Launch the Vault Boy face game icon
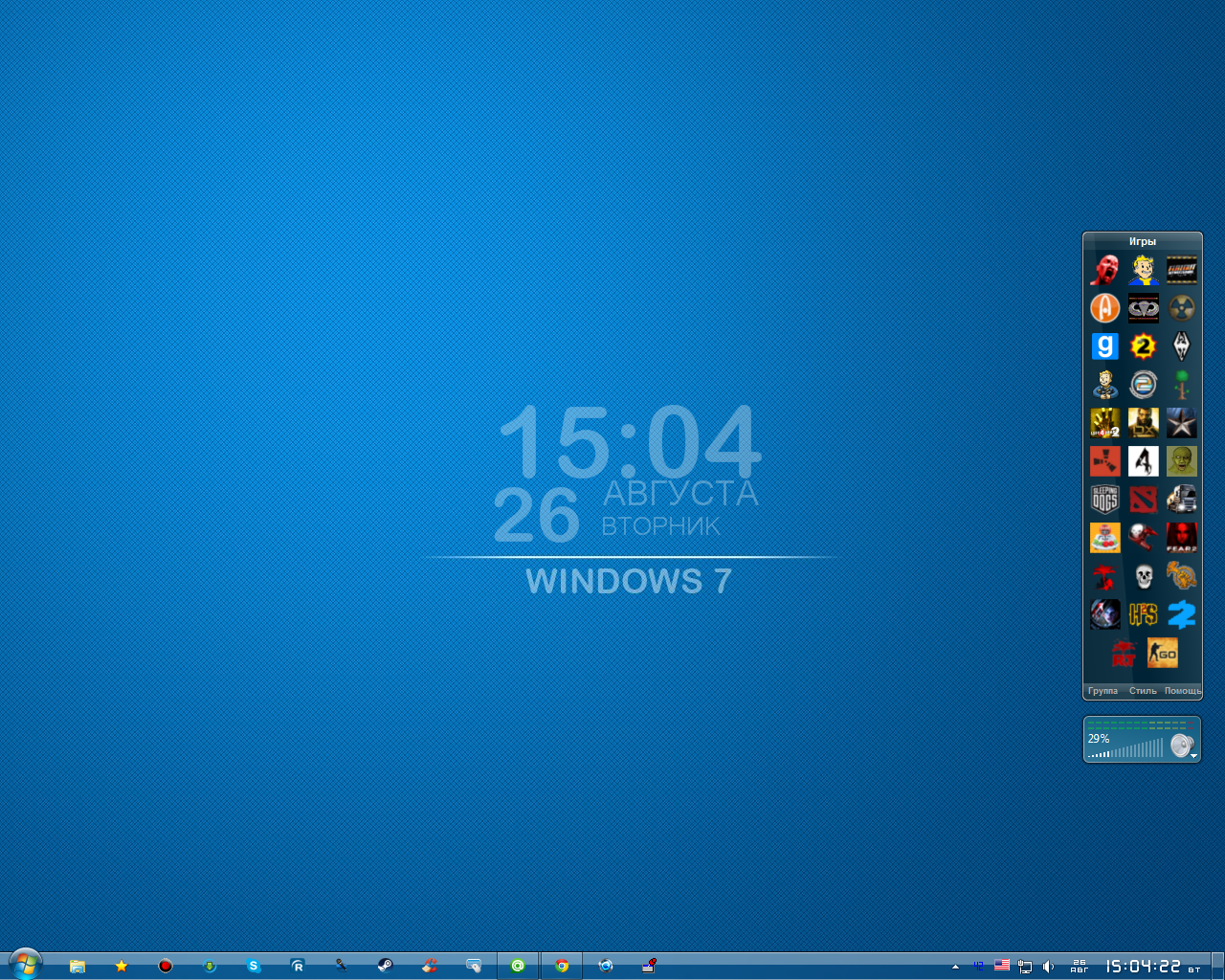The image size is (1225, 980). (1143, 270)
